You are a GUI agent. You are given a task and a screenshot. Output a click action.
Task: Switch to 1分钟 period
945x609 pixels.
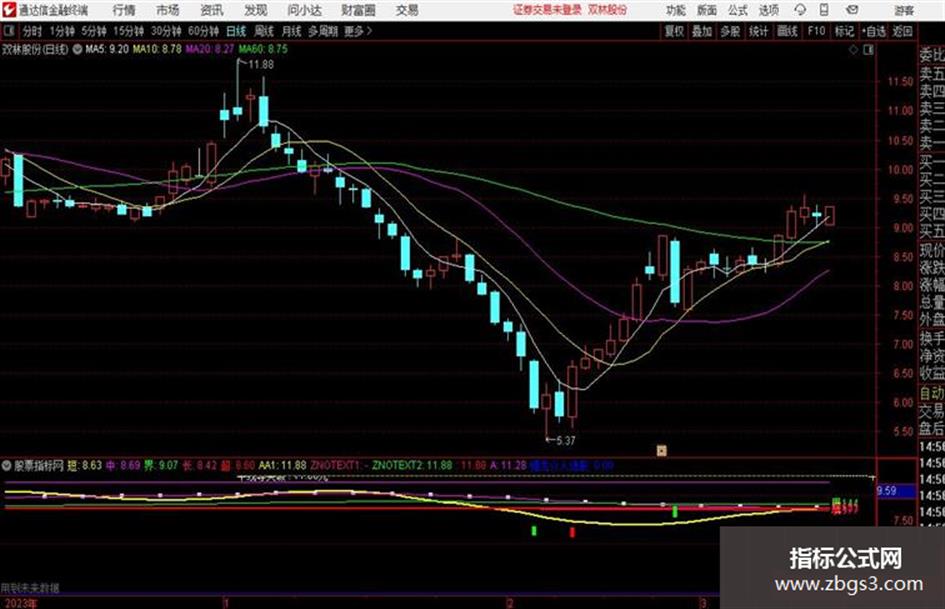pyautogui.click(x=61, y=31)
